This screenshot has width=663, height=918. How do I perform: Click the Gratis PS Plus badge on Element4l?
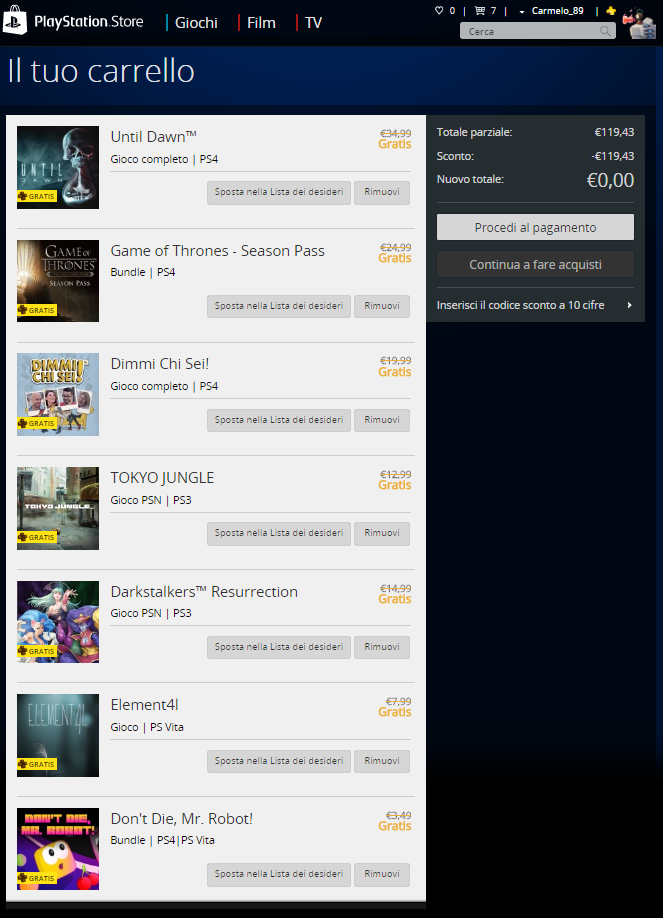click(37, 764)
